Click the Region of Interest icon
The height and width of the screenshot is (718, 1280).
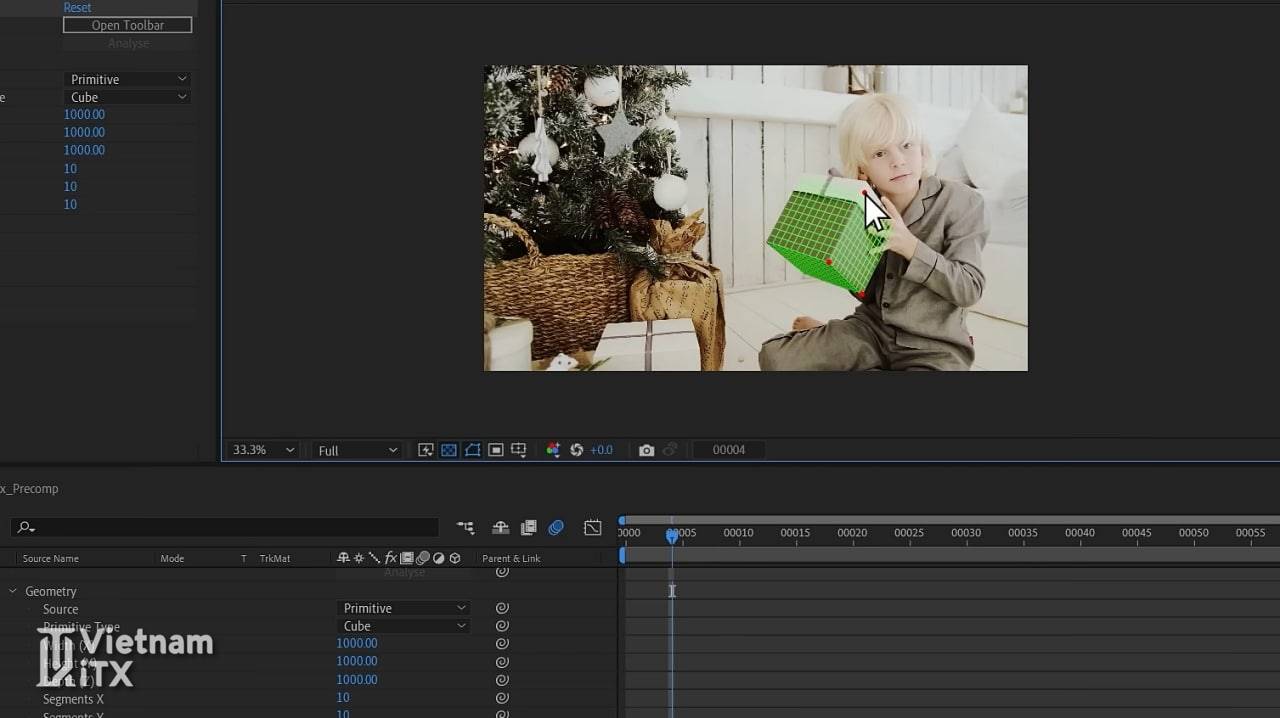click(496, 450)
